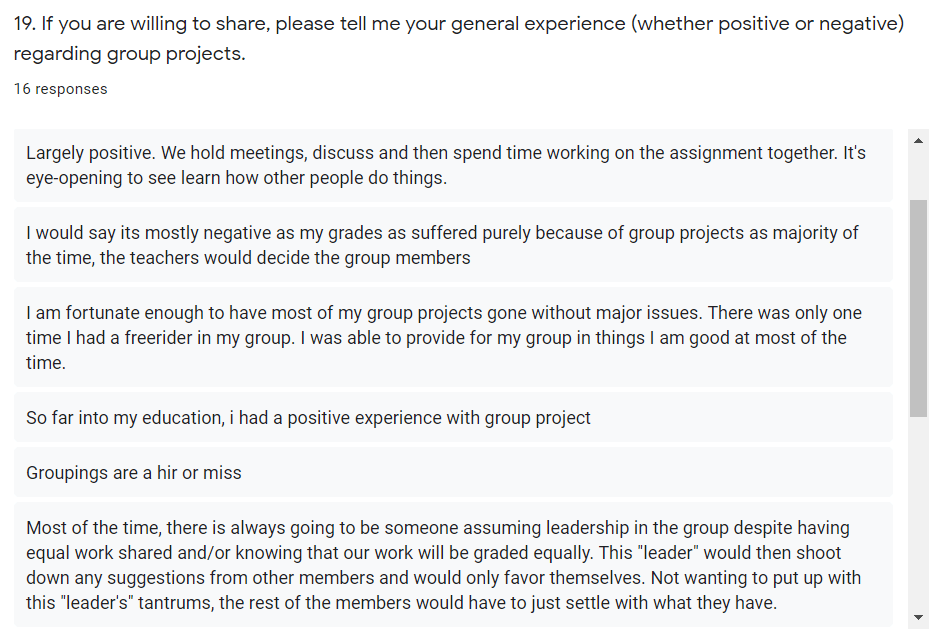This screenshot has height=639, width=930.
Task: Click the scrollbar track above the thumb
Action: point(918,175)
